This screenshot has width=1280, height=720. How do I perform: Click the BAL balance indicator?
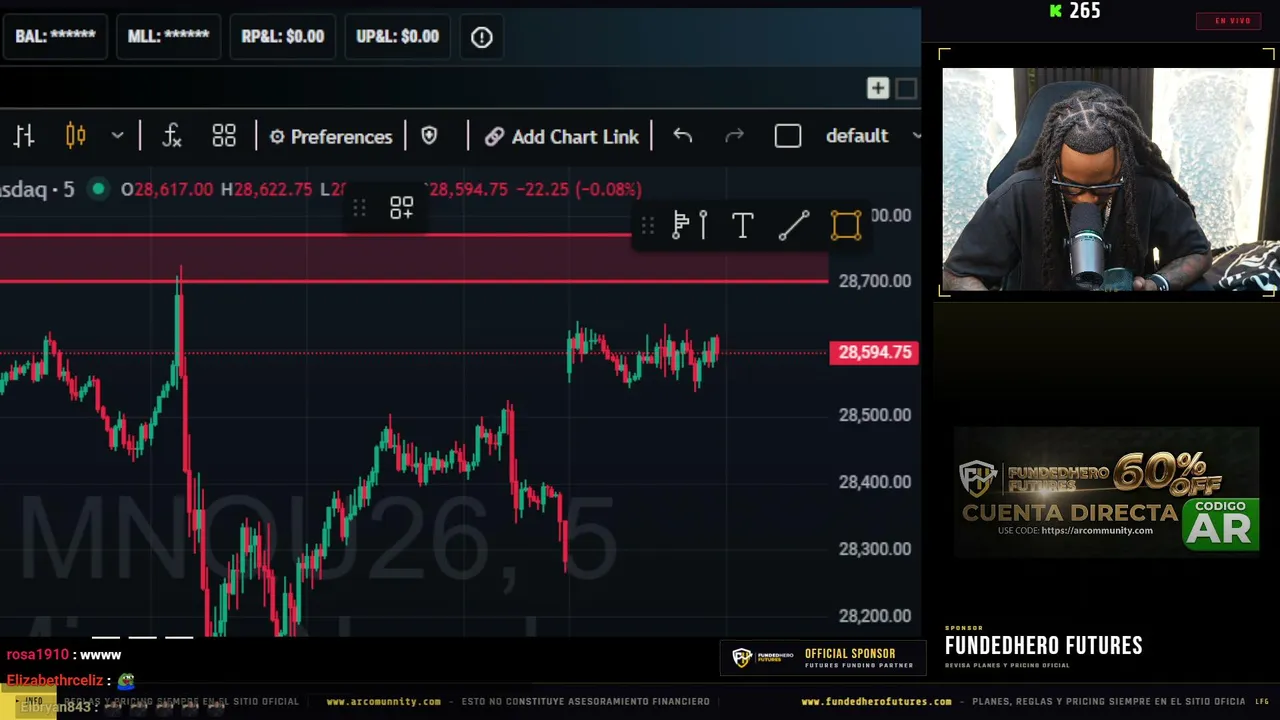point(55,36)
